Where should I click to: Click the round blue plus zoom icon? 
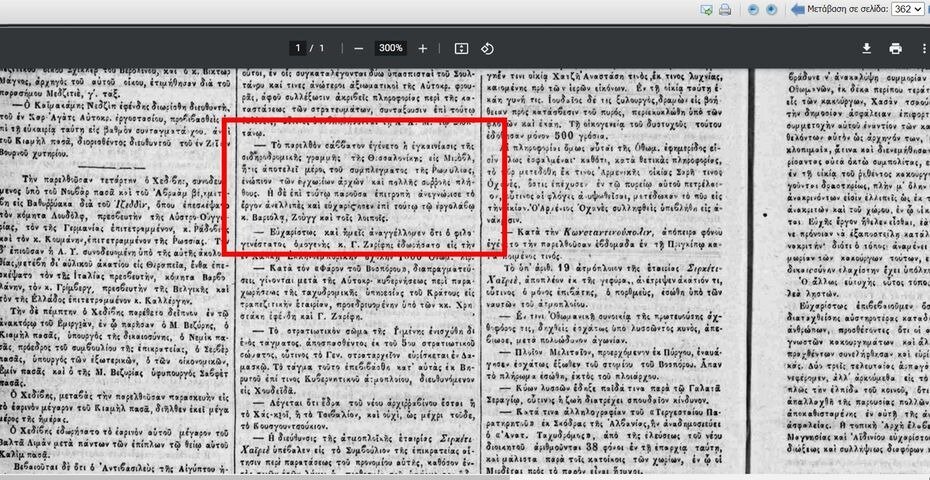pyautogui.click(x=771, y=9)
